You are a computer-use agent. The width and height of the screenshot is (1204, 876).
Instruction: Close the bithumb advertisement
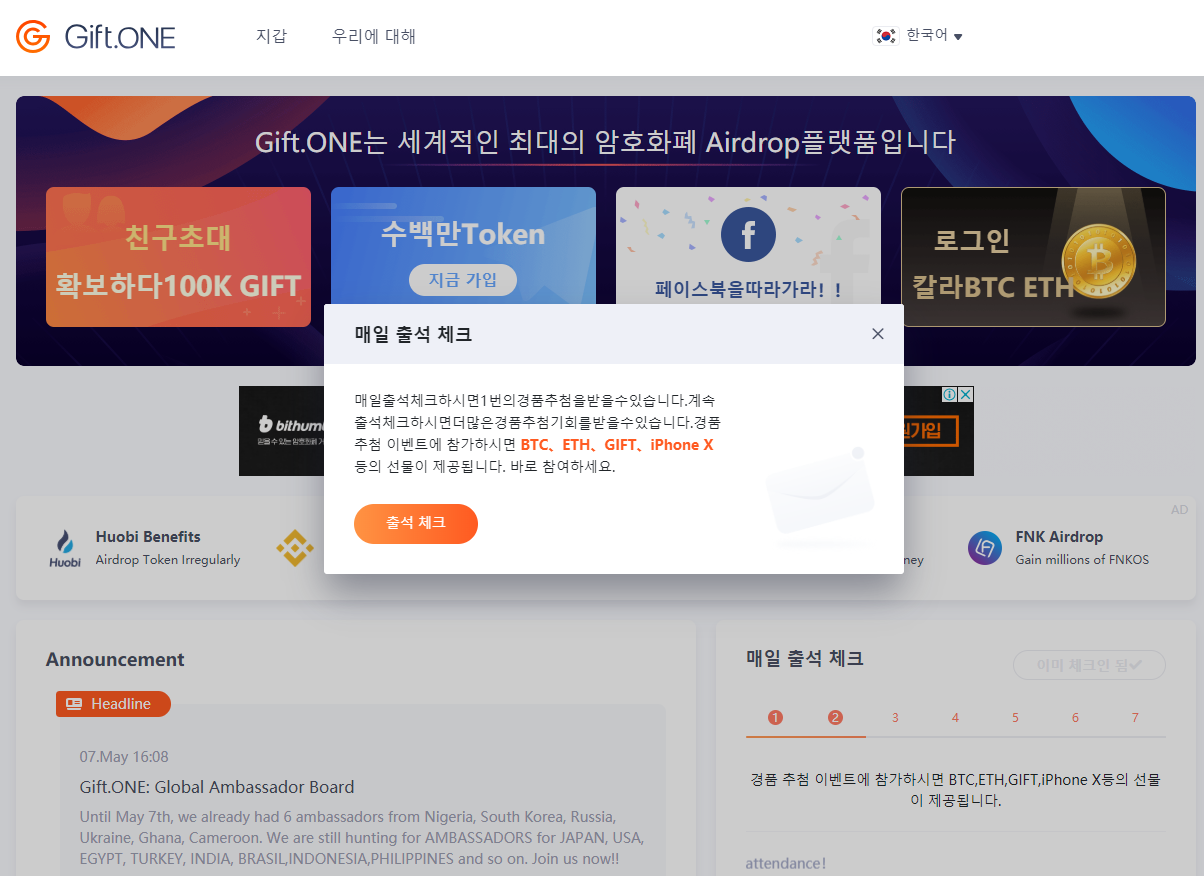[966, 394]
